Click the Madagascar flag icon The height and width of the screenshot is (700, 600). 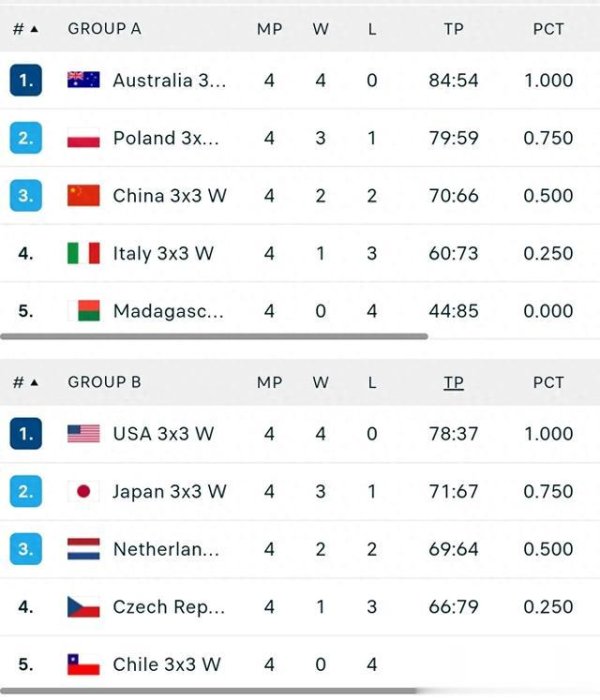83,311
